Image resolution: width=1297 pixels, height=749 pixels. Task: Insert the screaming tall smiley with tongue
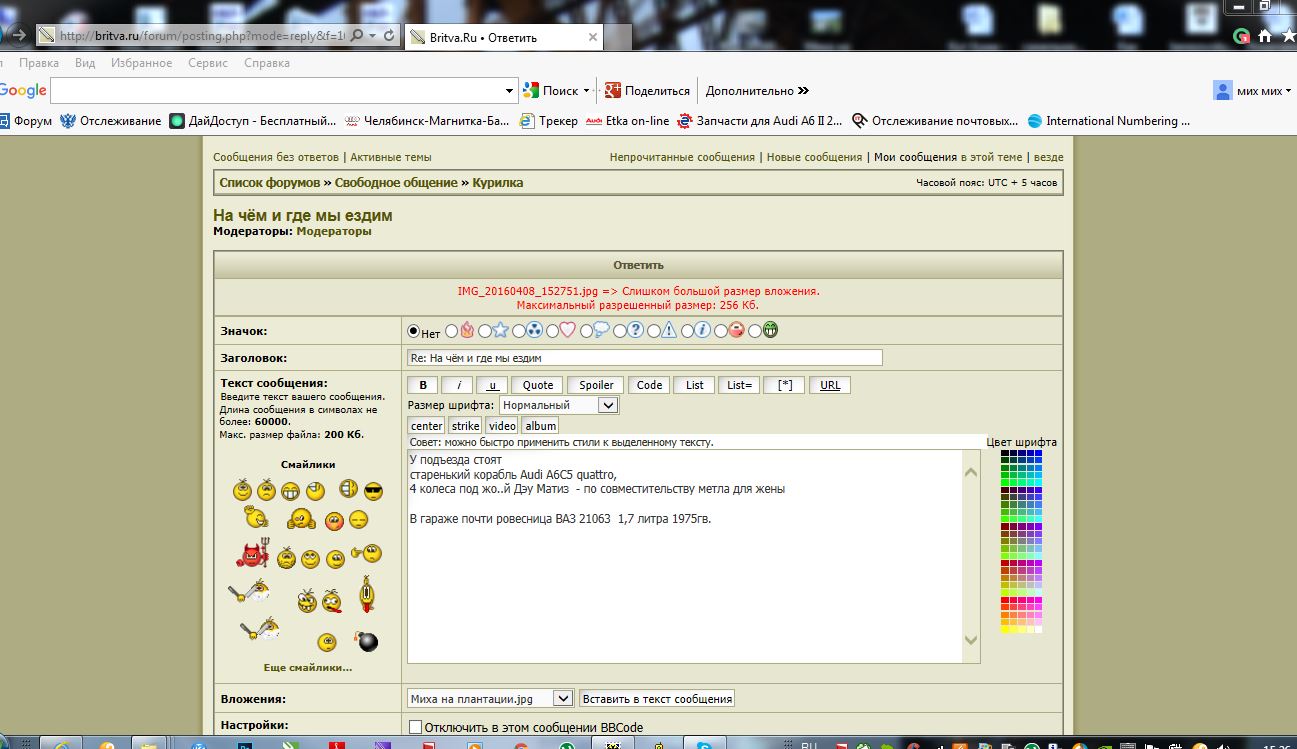click(x=368, y=594)
